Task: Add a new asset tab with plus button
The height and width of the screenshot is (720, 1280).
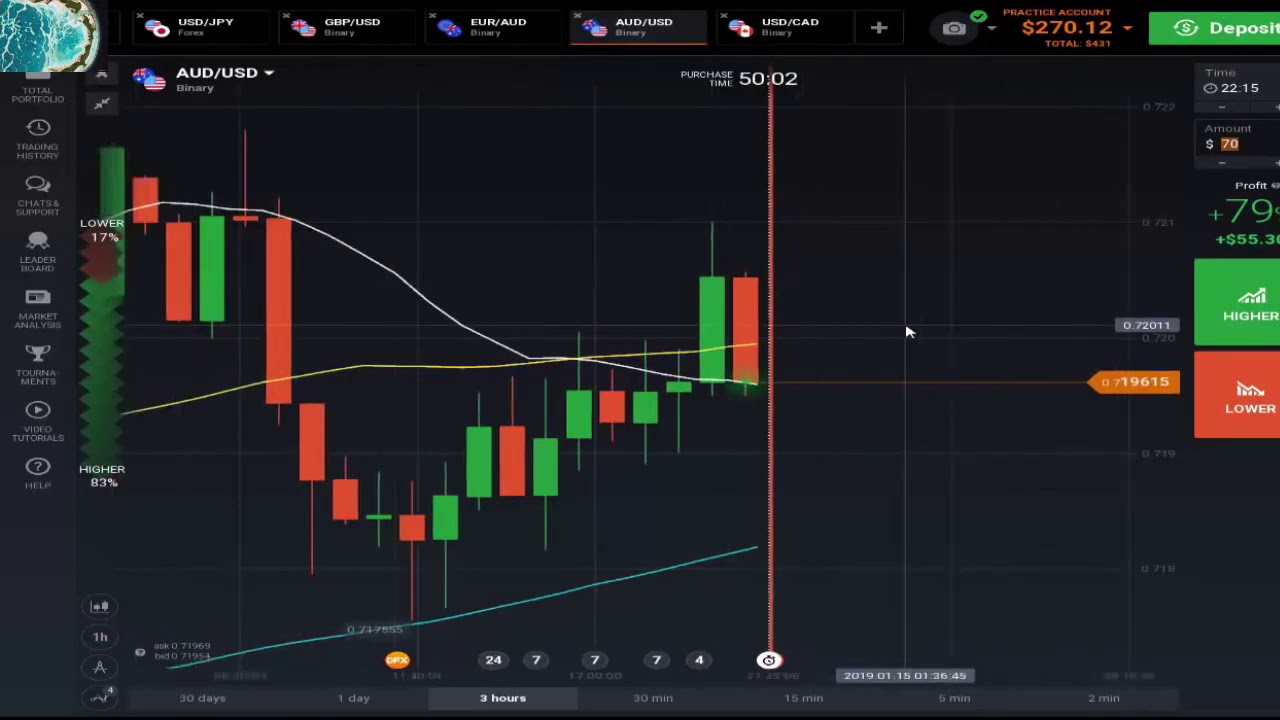Action: coord(879,28)
